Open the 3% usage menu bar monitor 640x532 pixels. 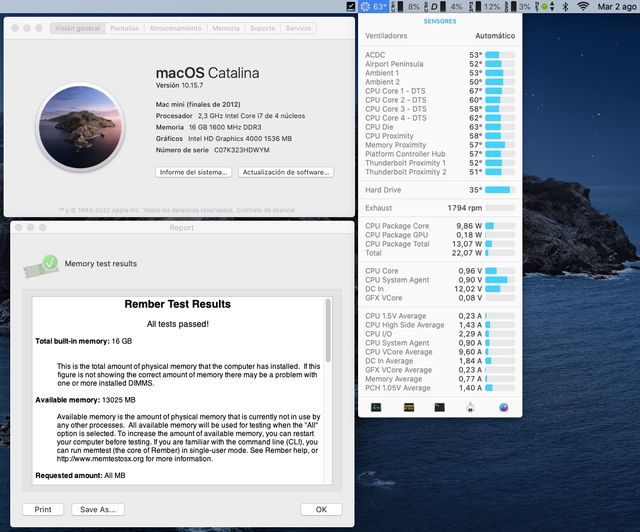coord(518,7)
